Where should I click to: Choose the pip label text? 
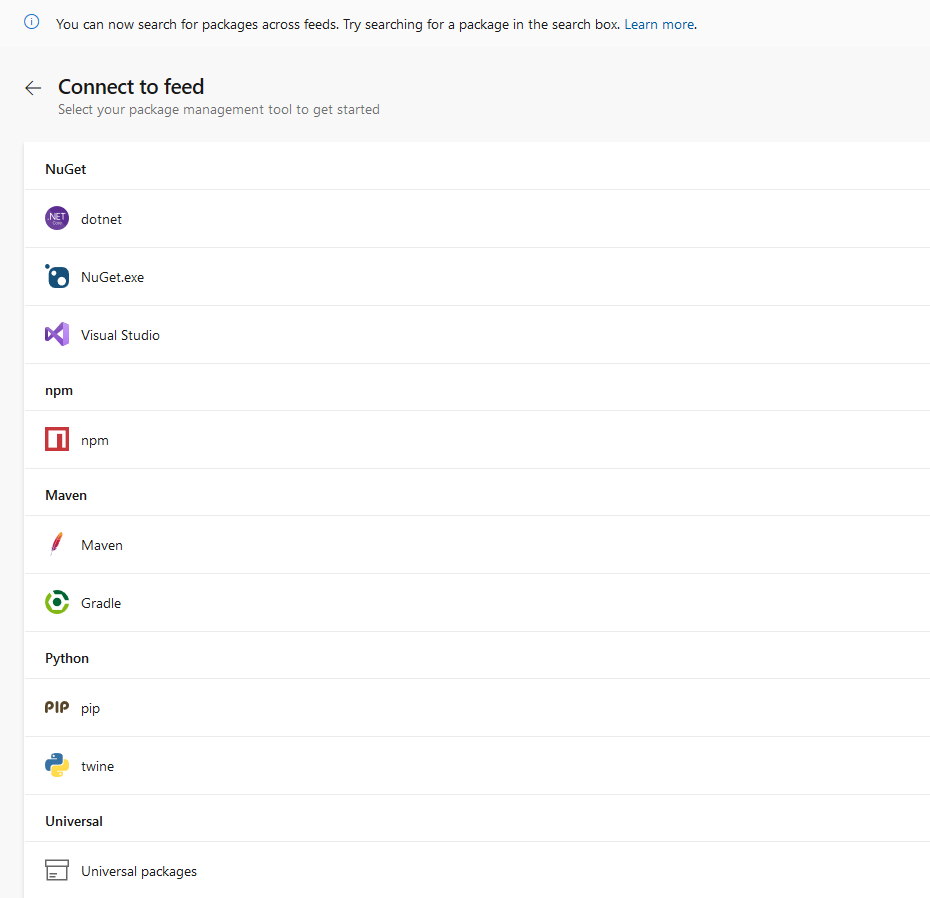pos(91,708)
